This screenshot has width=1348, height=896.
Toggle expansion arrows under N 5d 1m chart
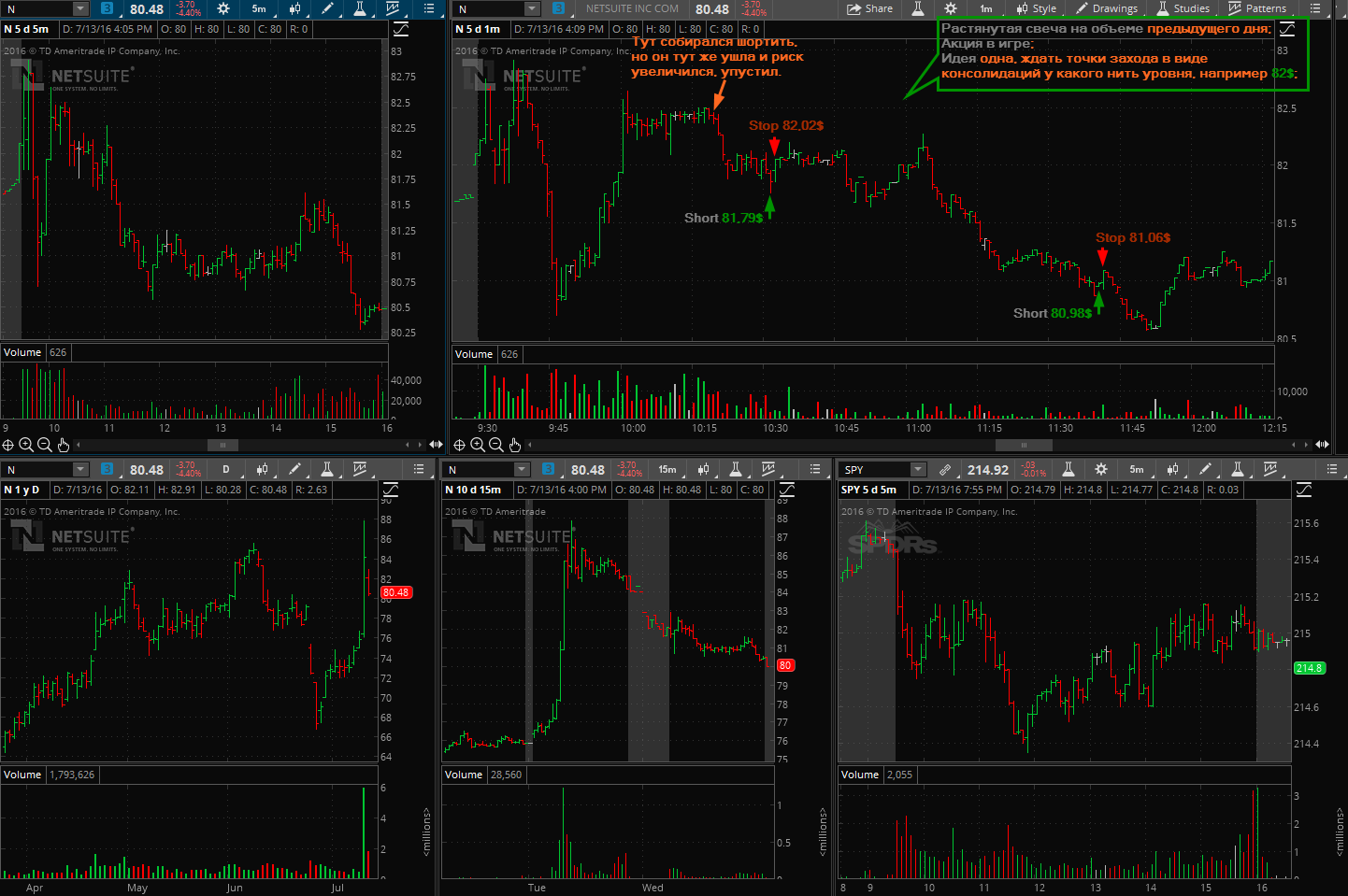[x=1322, y=445]
